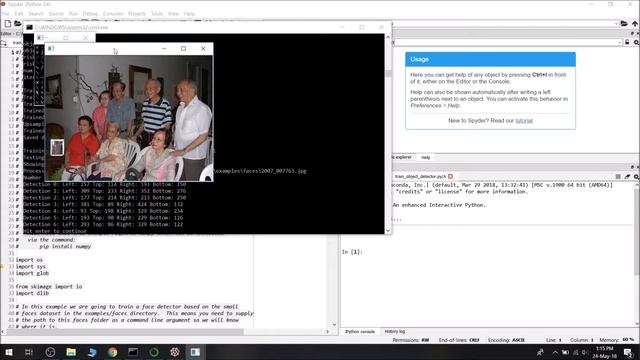Open Task View on the taskbar
The image size is (640, 360).
pyautogui.click(x=29, y=352)
